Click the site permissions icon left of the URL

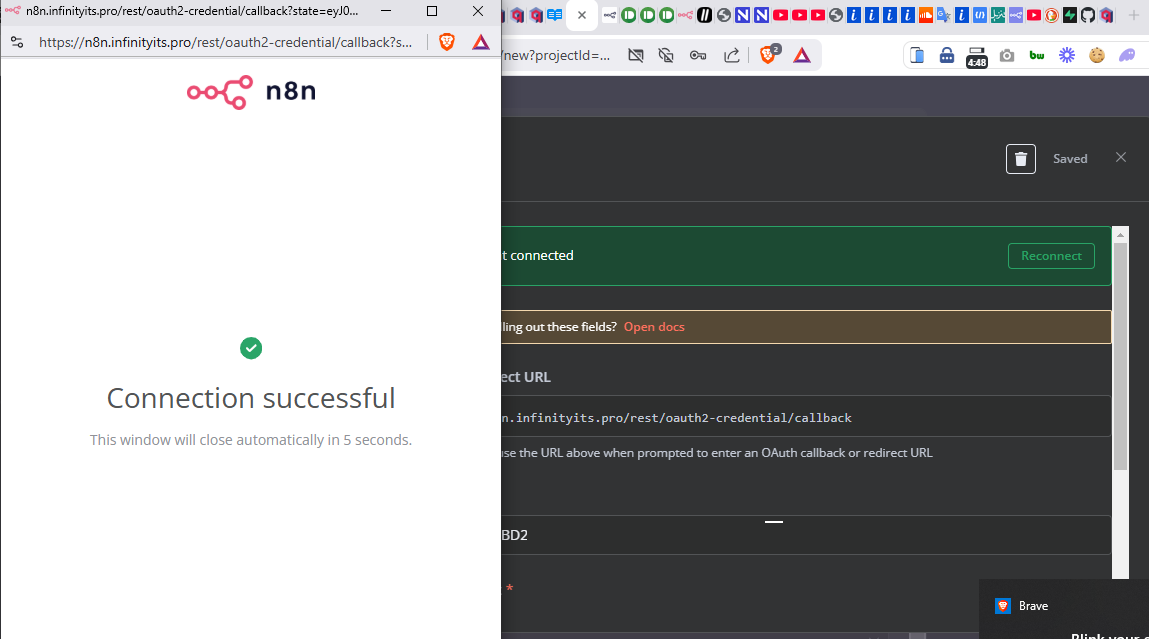(x=16, y=44)
